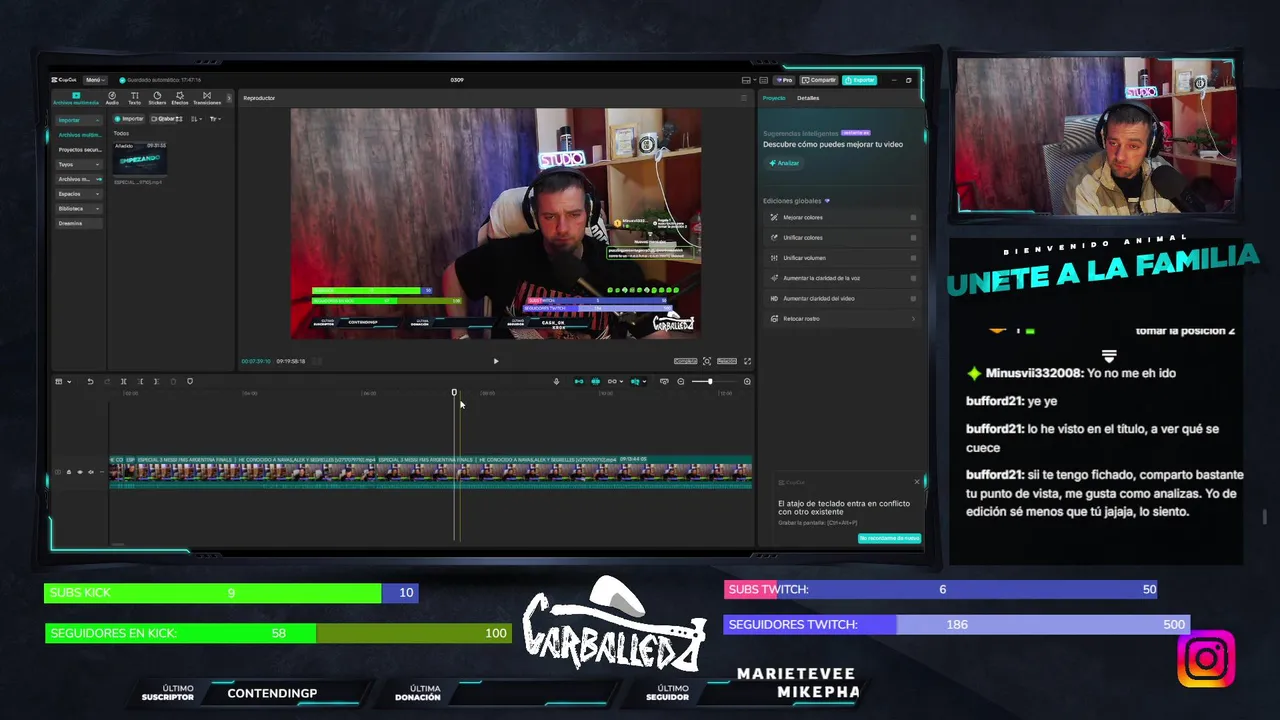Select the Todos filter label

coord(121,133)
